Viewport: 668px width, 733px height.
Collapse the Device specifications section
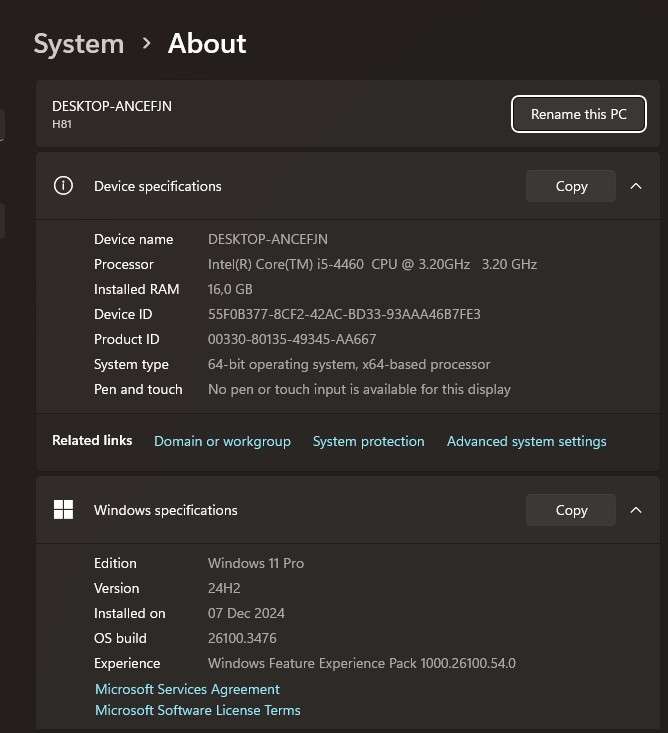[x=636, y=186]
